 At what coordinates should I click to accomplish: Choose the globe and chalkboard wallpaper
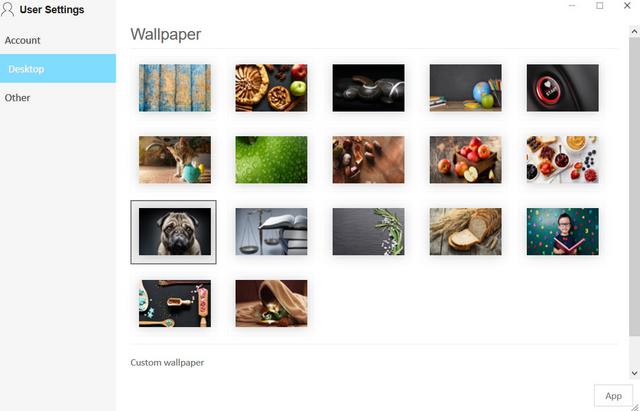[466, 88]
